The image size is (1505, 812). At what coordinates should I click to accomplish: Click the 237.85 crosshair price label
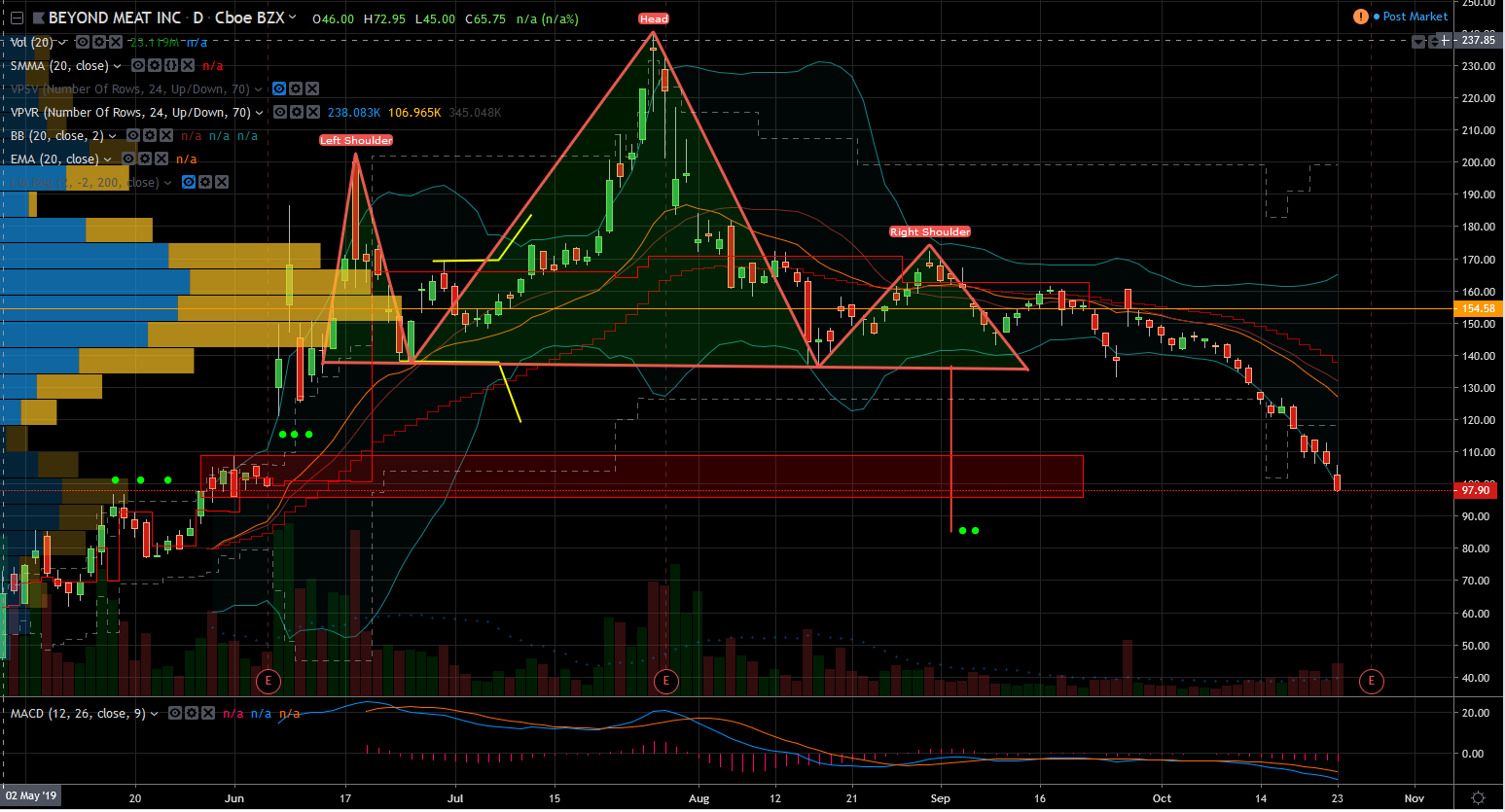tap(1478, 40)
